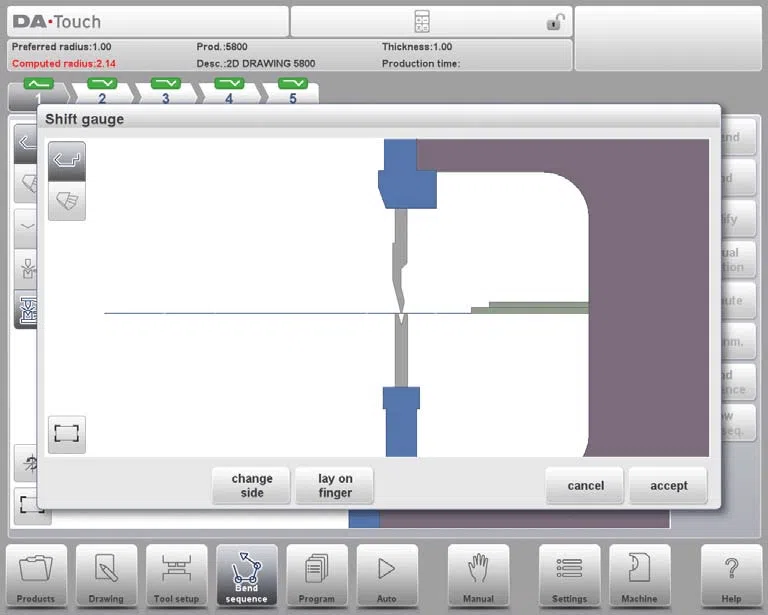Open the Machine mode
Image resolution: width=768 pixels, height=615 pixels.
[639, 576]
